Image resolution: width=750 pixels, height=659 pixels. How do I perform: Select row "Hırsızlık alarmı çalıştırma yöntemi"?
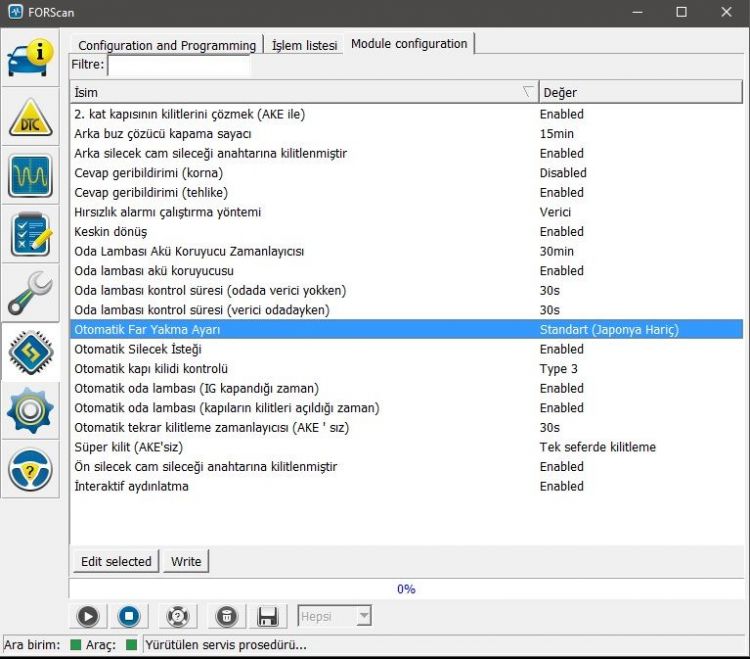pos(407,212)
